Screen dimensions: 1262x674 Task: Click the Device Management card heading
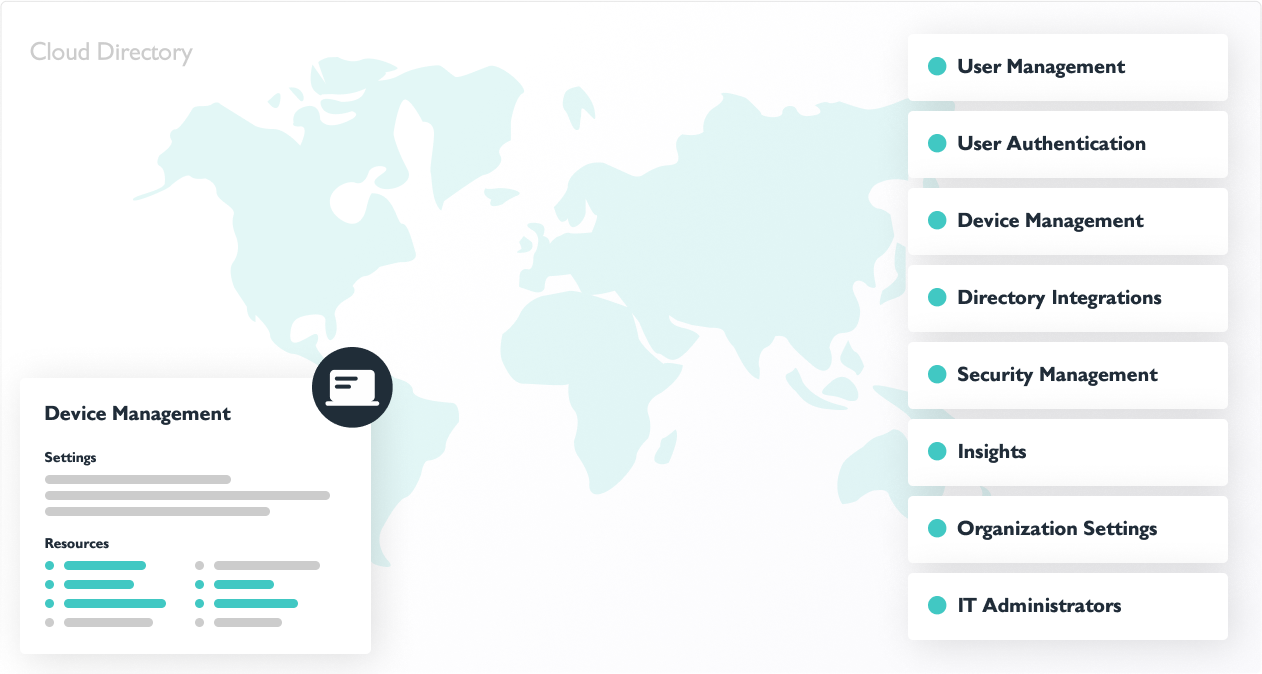pyautogui.click(x=138, y=414)
